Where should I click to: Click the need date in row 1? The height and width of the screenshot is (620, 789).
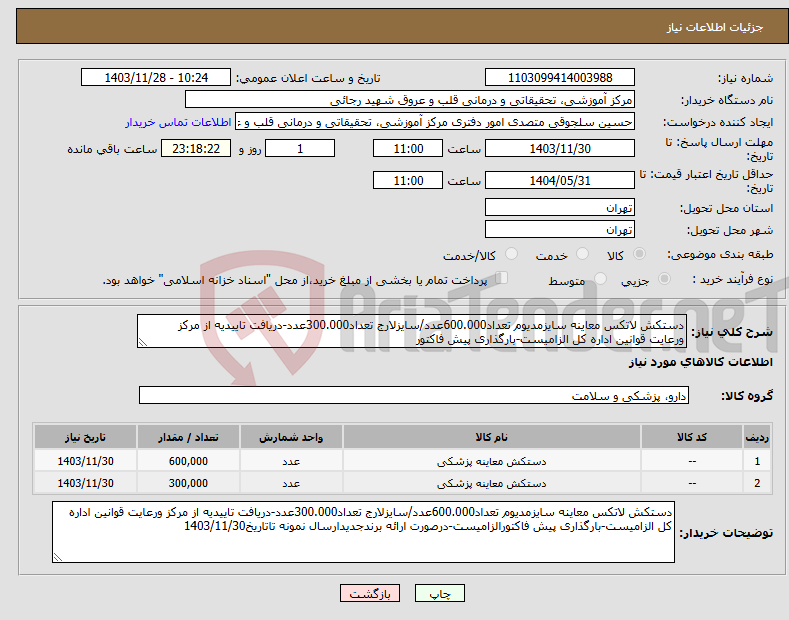[x=85, y=461]
